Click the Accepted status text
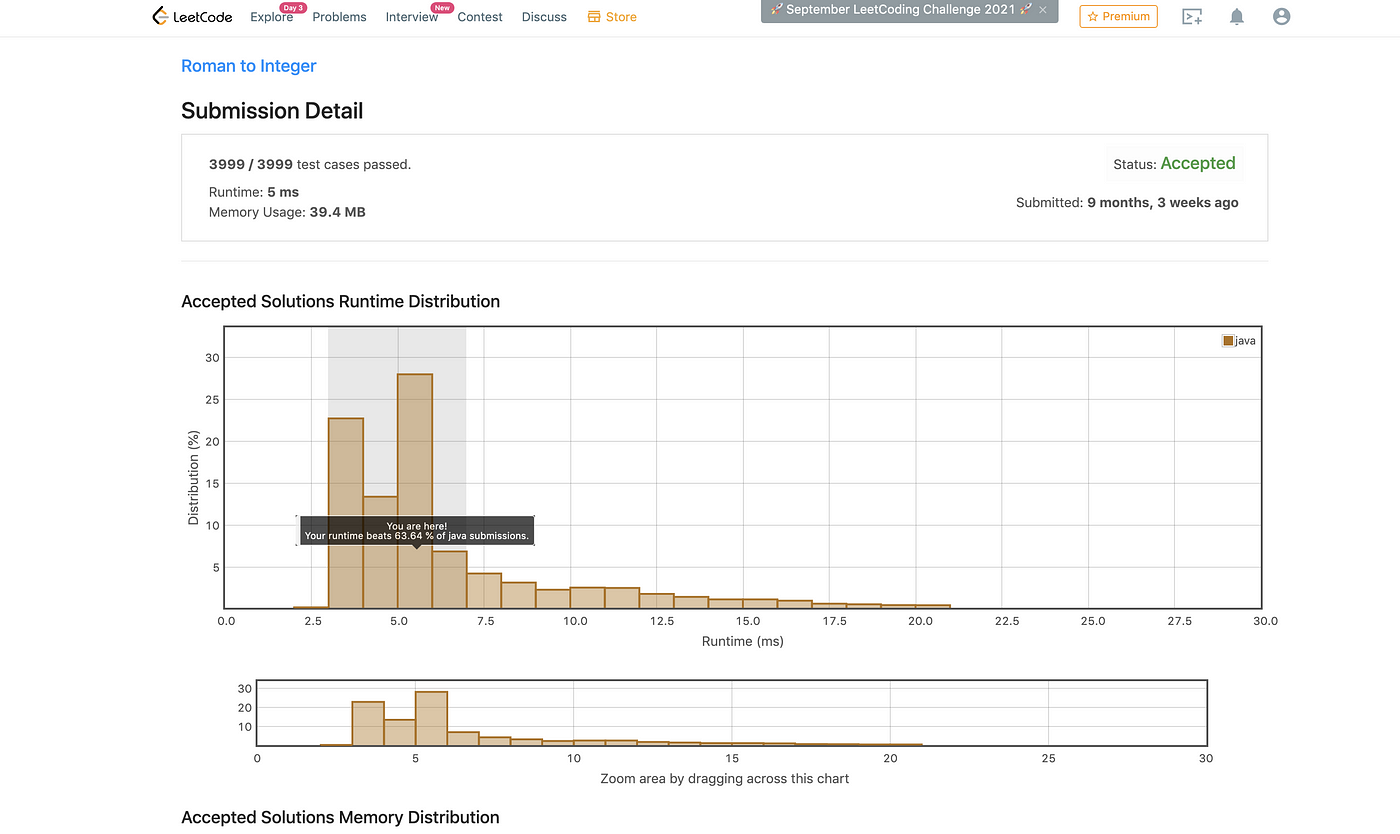Viewport: 1400px width, 834px height. tap(1198, 163)
